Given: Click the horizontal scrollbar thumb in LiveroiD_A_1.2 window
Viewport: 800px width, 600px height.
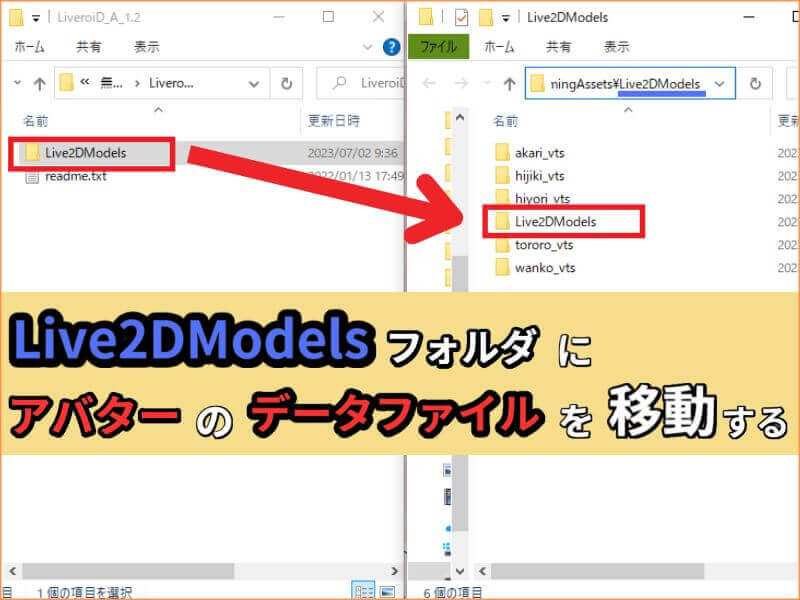Looking at the screenshot, I should pyautogui.click(x=128, y=571).
